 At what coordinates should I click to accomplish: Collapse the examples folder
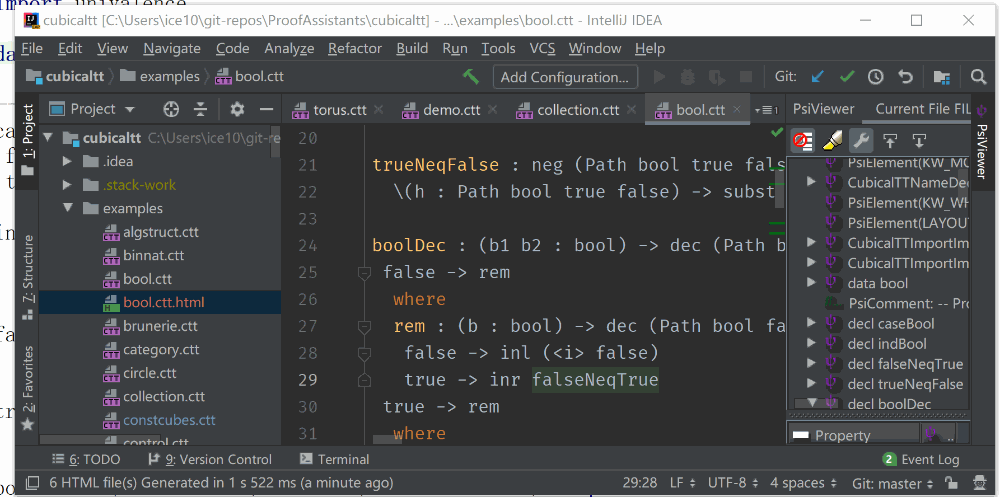click(x=67, y=209)
